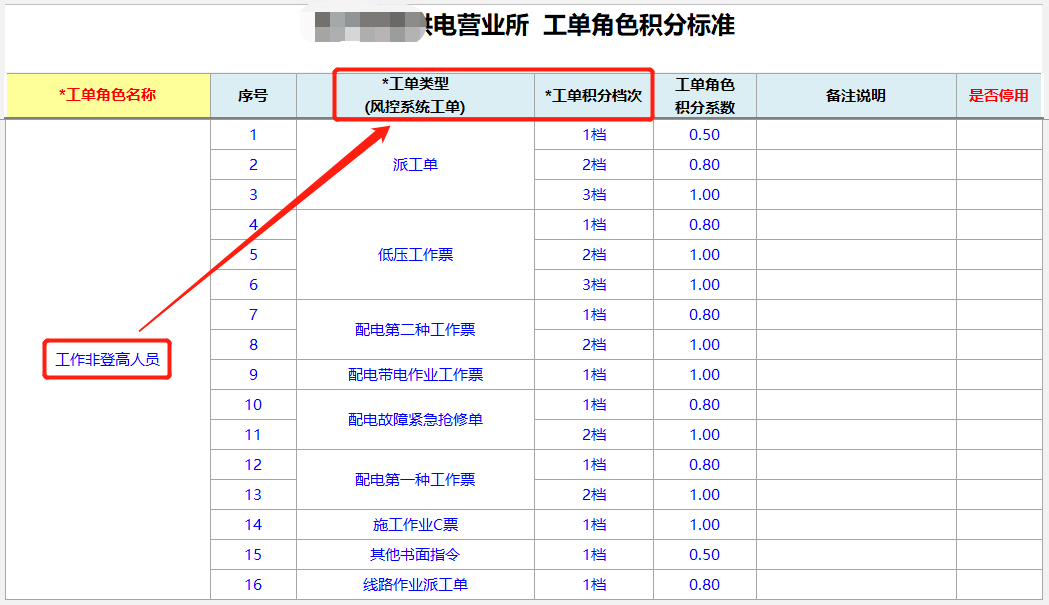1049x605 pixels.
Task: Select the 其他书面指令 cell
Action: point(415,555)
